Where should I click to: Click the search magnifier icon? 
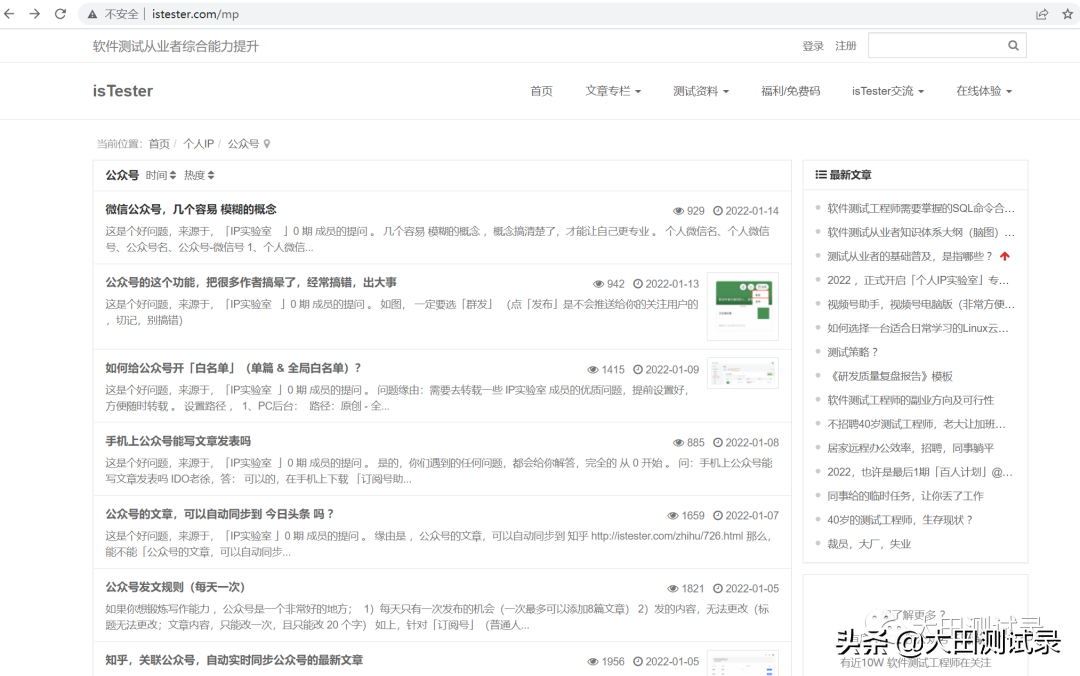pos(1013,46)
